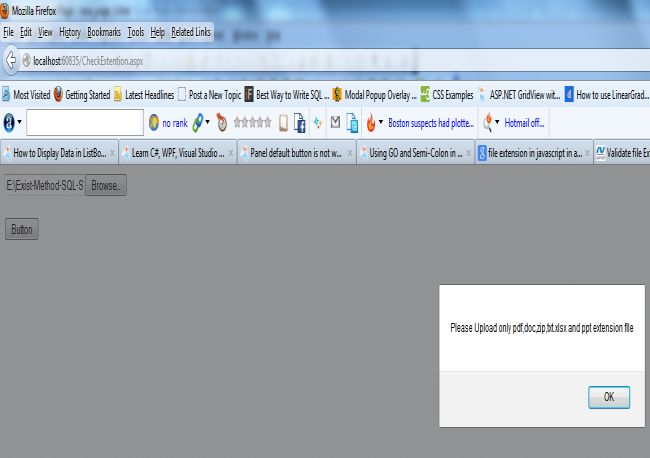650x458 pixels.
Task: Open the Help menu
Action: pyautogui.click(x=158, y=32)
